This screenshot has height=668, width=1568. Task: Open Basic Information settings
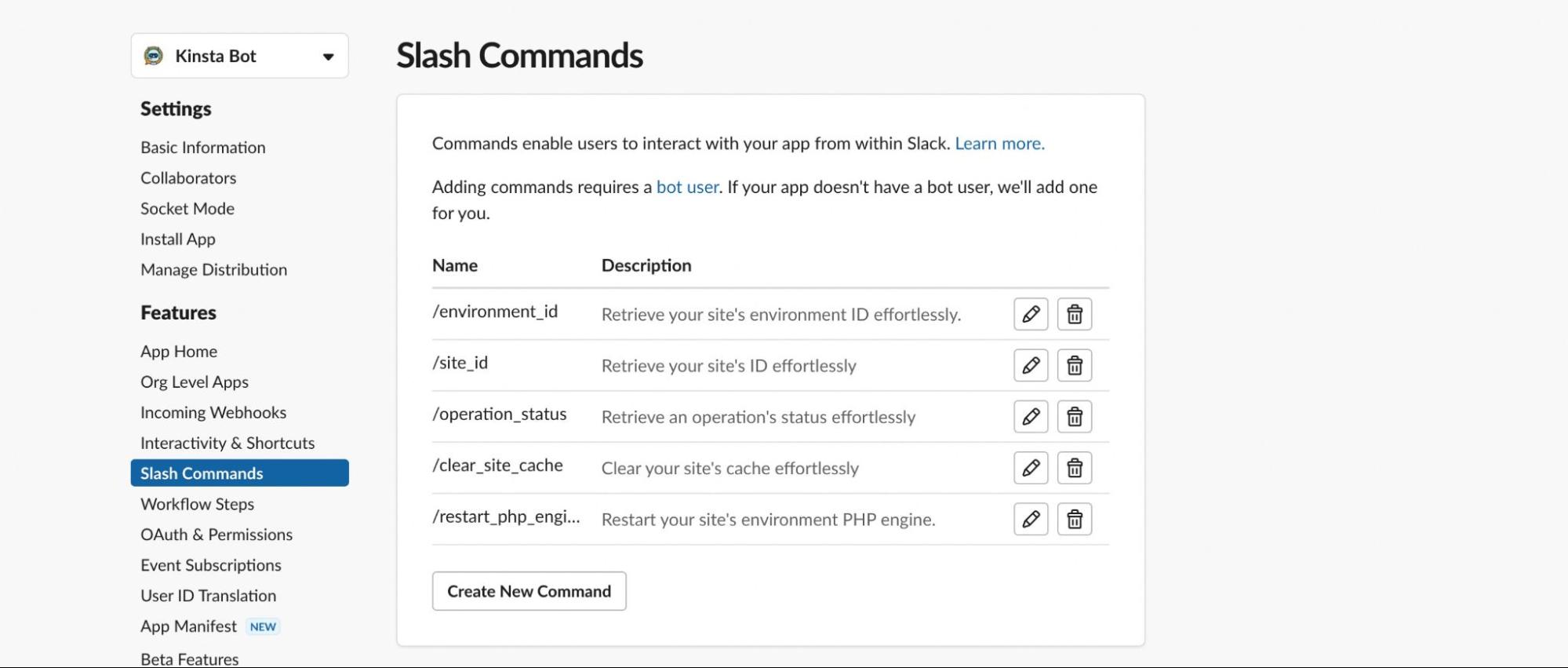(203, 148)
